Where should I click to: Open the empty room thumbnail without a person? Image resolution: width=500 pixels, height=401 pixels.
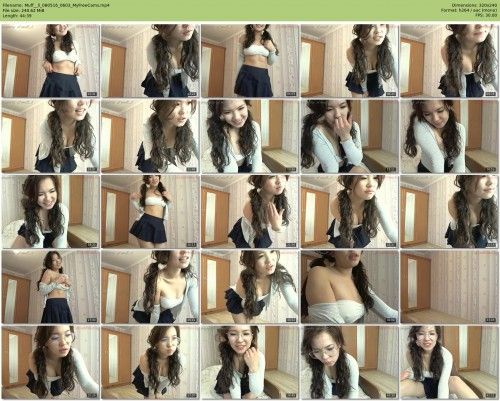449,287
